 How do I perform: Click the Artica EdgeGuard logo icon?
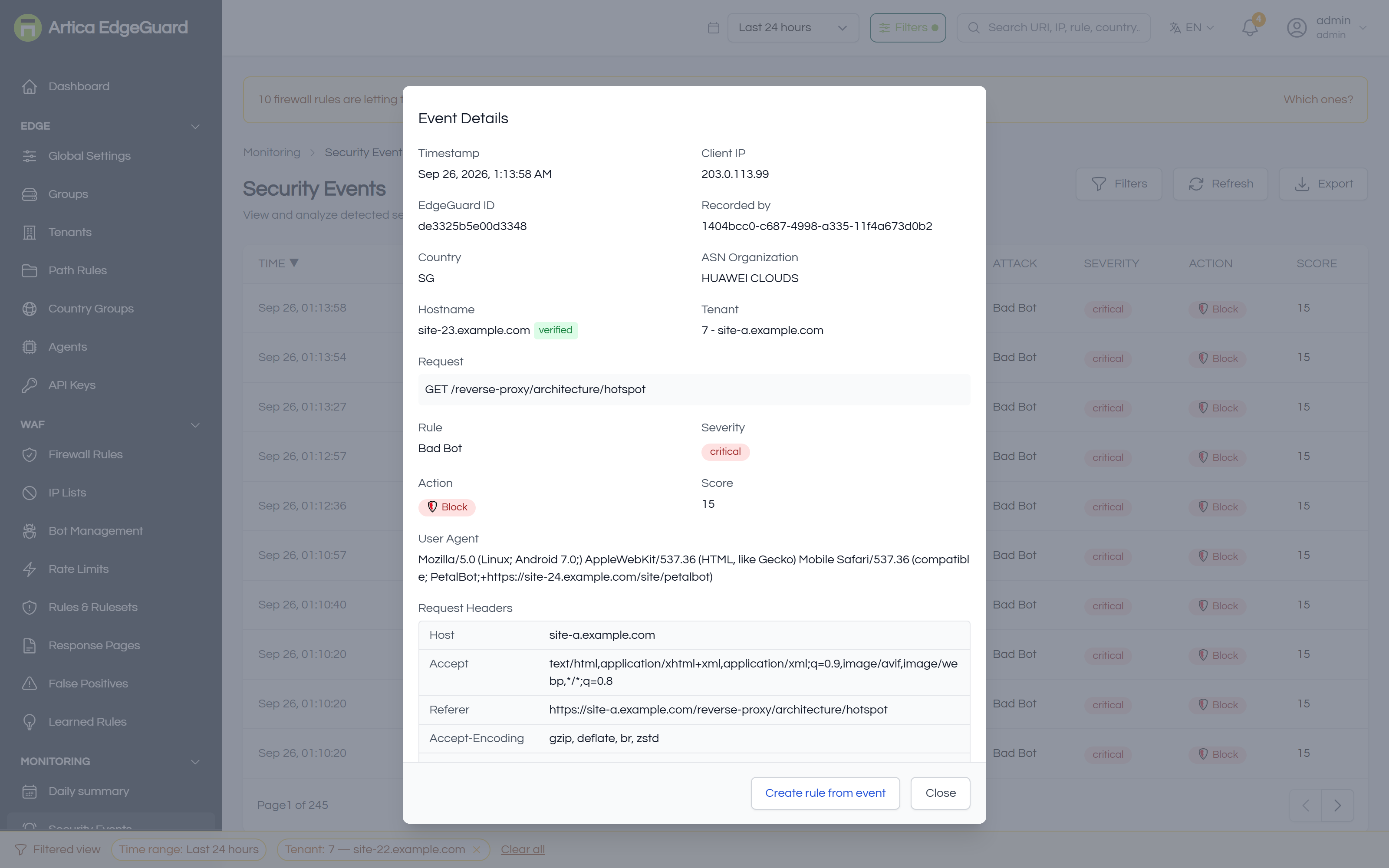[27, 27]
